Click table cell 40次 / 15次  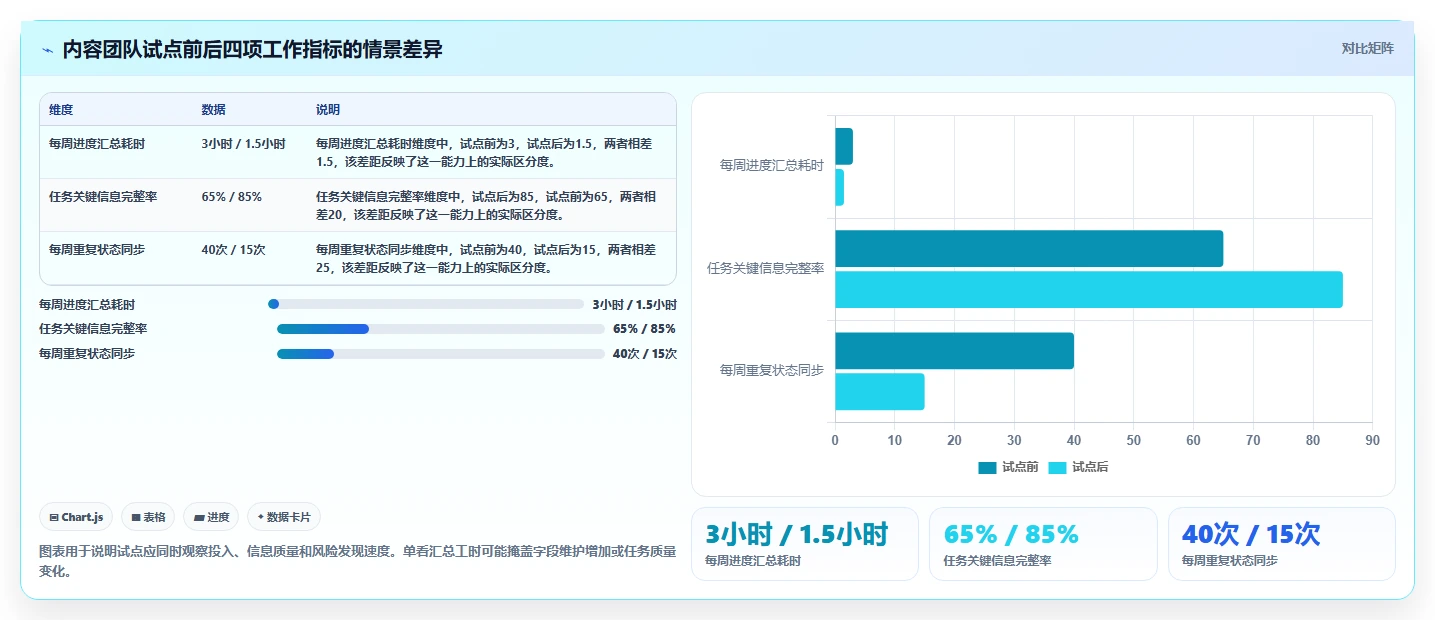pos(233,250)
